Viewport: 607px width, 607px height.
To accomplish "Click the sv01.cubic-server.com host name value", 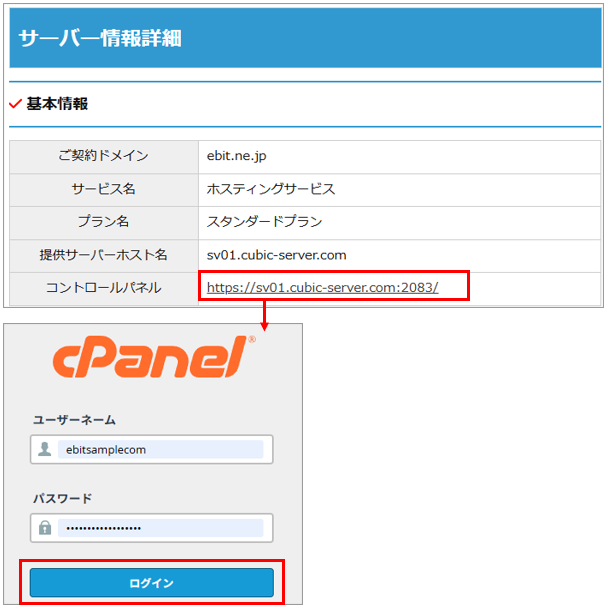I will pos(276,255).
